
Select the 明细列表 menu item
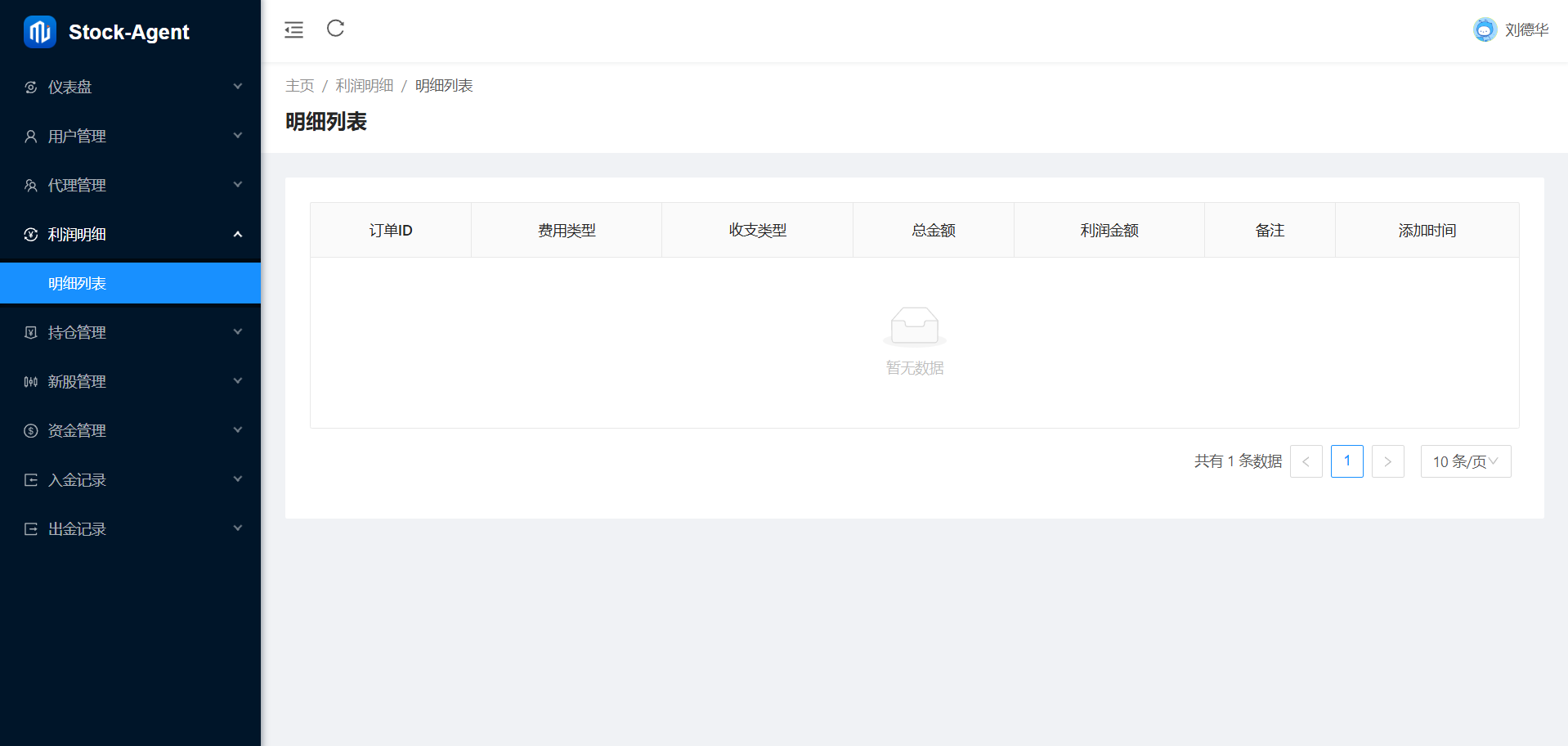coord(78,284)
